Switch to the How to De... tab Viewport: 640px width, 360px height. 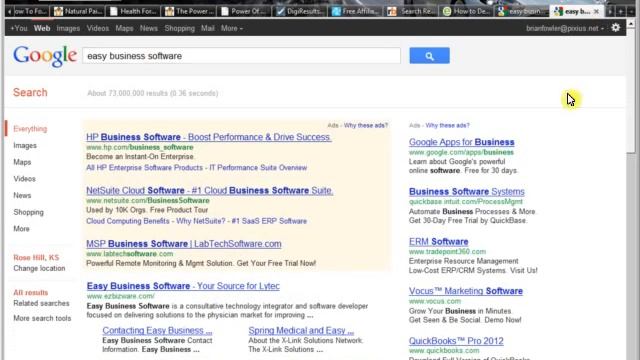466,11
